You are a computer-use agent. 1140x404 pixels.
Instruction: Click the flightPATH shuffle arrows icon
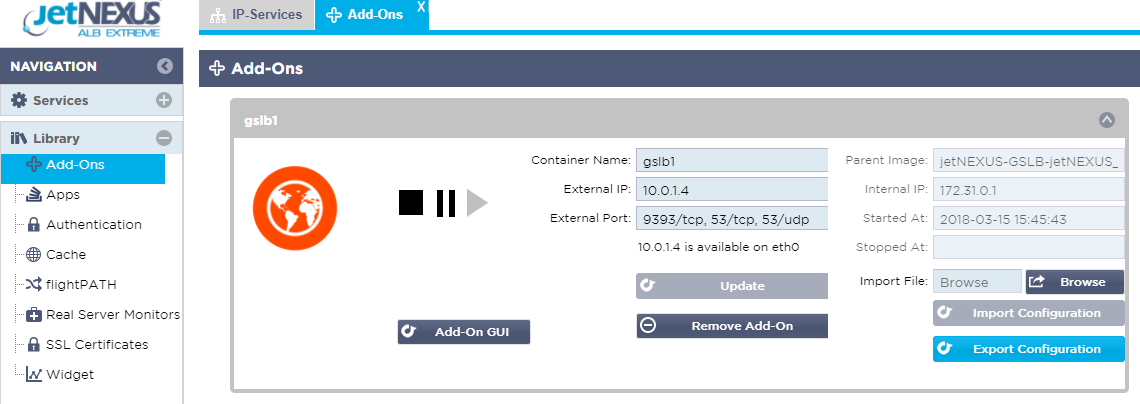tap(33, 284)
